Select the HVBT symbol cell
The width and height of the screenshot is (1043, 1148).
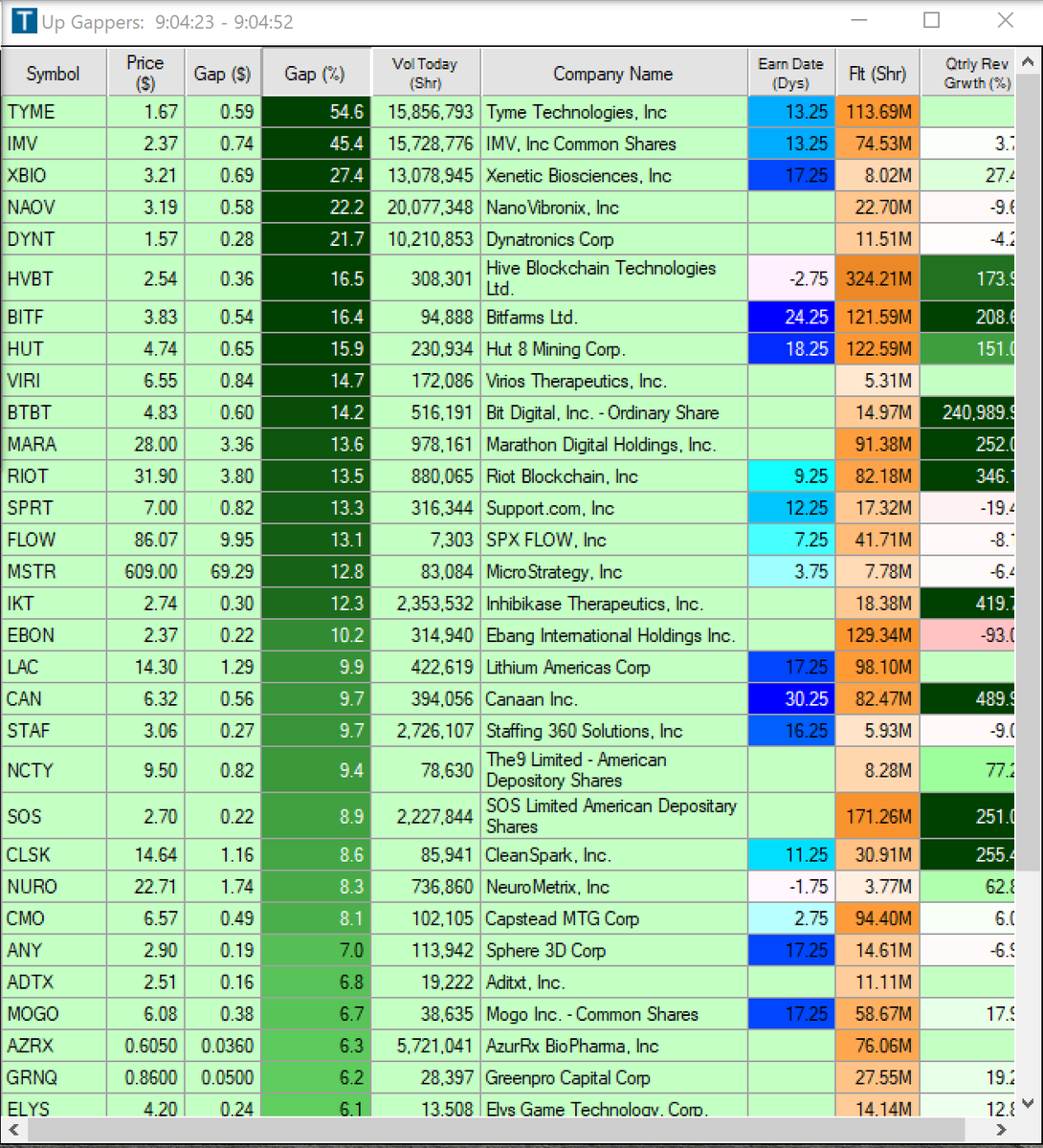coord(54,278)
